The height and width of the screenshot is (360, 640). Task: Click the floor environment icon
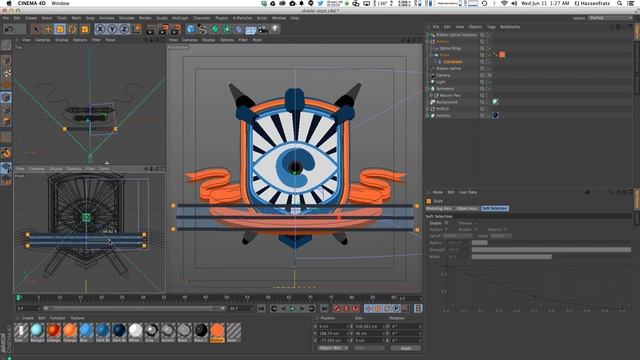[251, 29]
